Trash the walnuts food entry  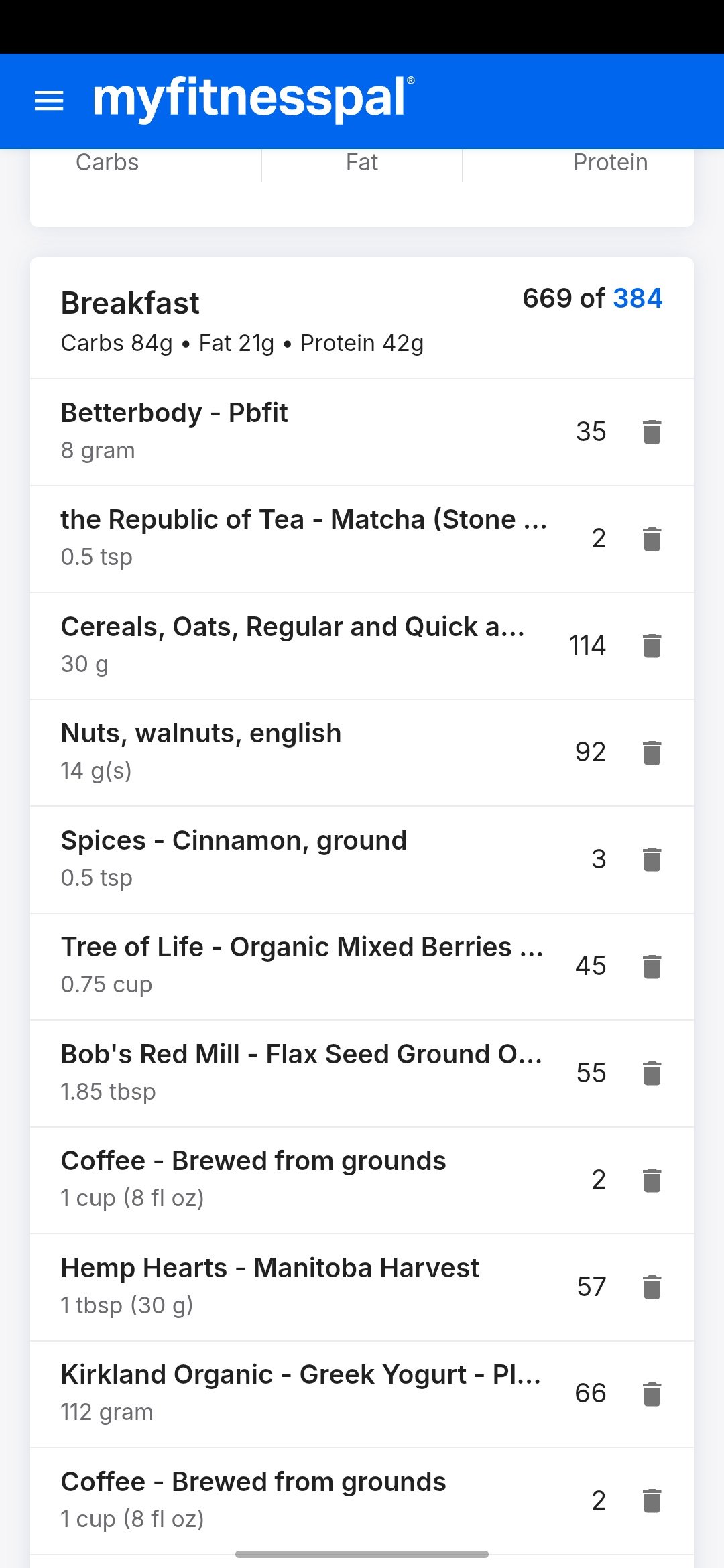point(652,753)
